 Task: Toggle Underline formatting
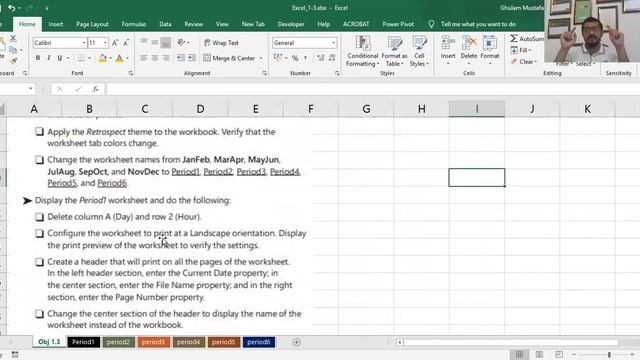[x=60, y=58]
